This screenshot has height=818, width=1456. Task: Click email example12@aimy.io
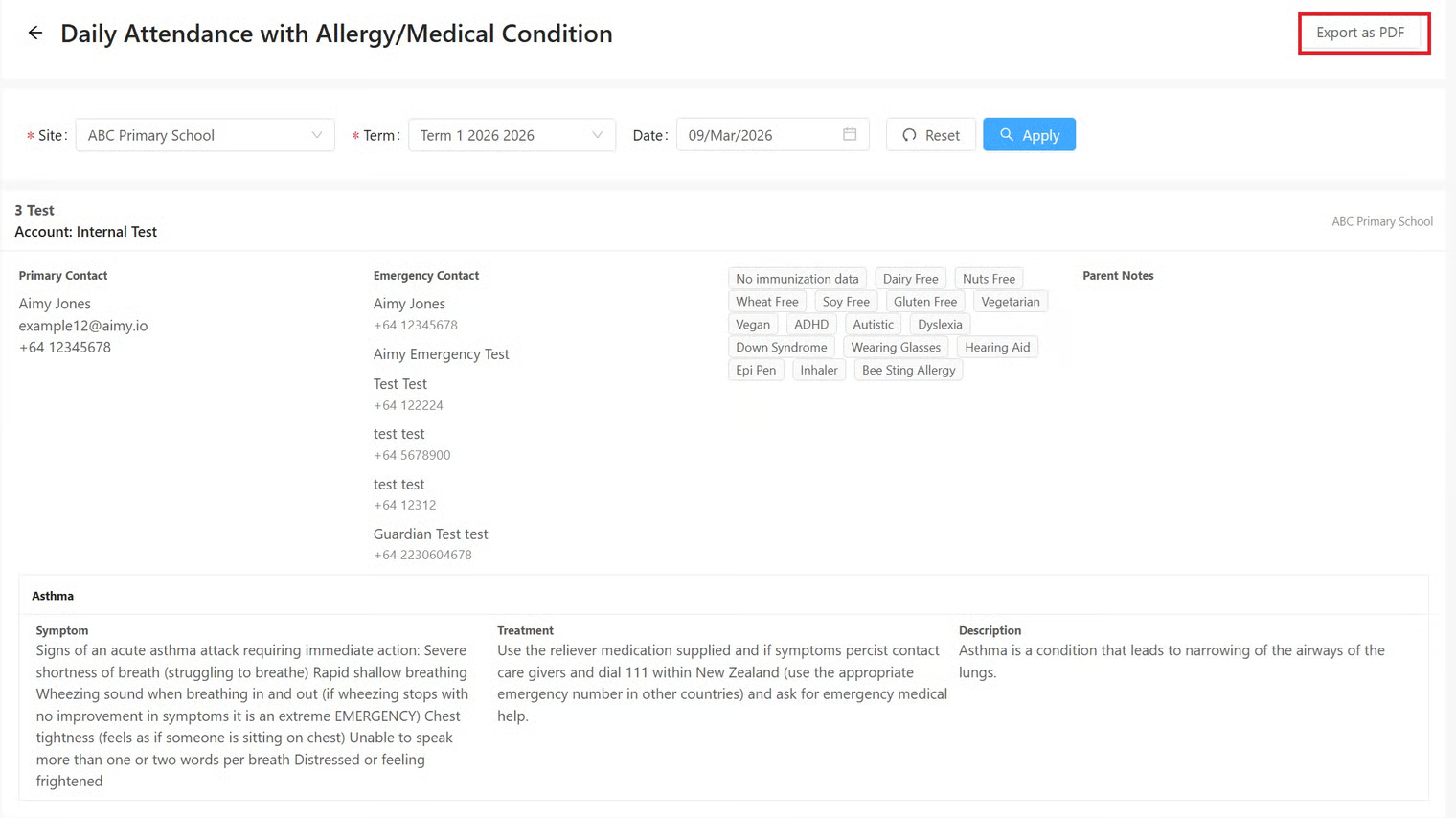click(83, 326)
